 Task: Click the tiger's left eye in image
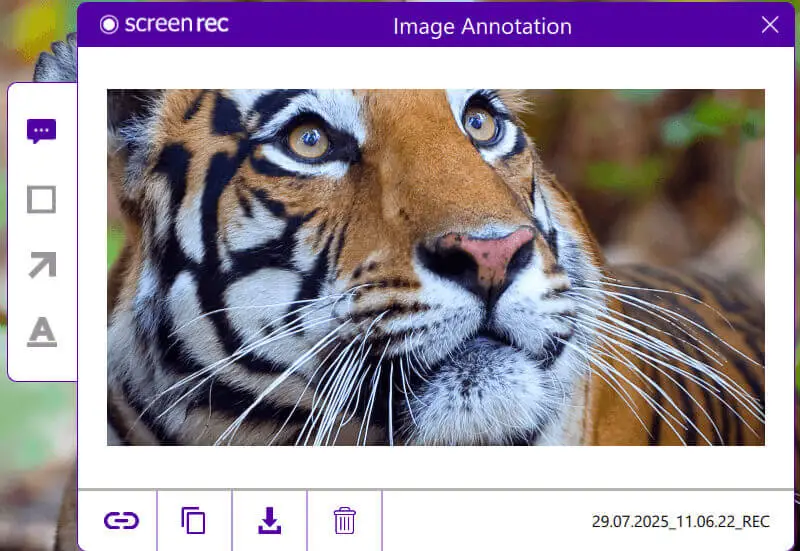(x=308, y=141)
